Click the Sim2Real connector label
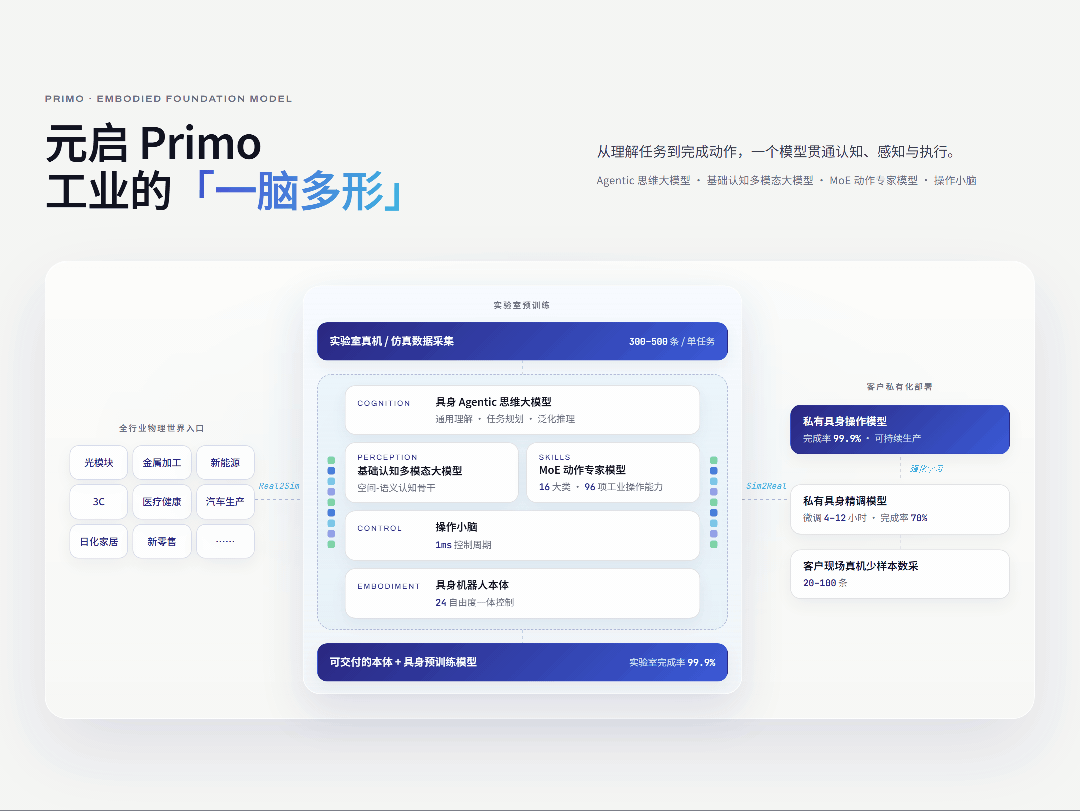1080x811 pixels. point(766,486)
